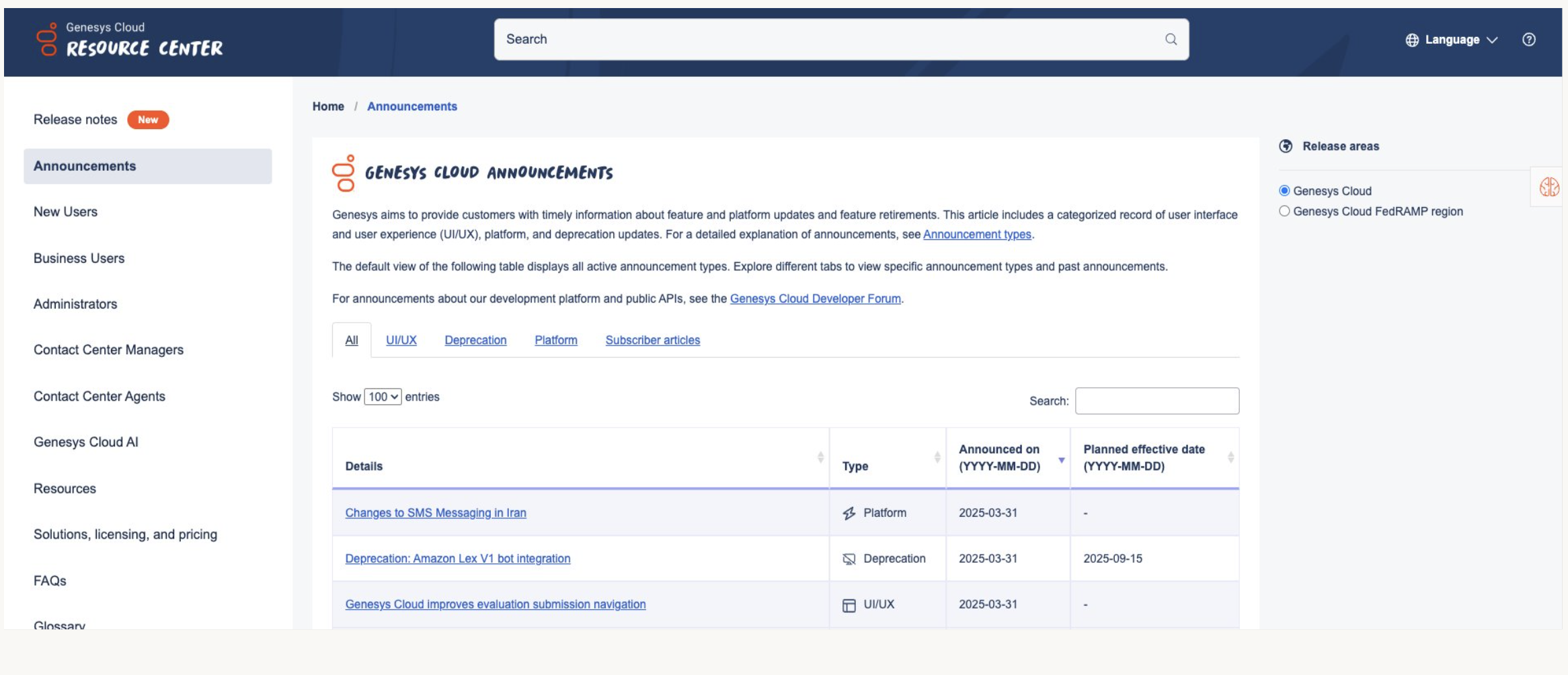The width and height of the screenshot is (1568, 675).
Task: Sort the Planned effective date column
Action: click(1230, 457)
